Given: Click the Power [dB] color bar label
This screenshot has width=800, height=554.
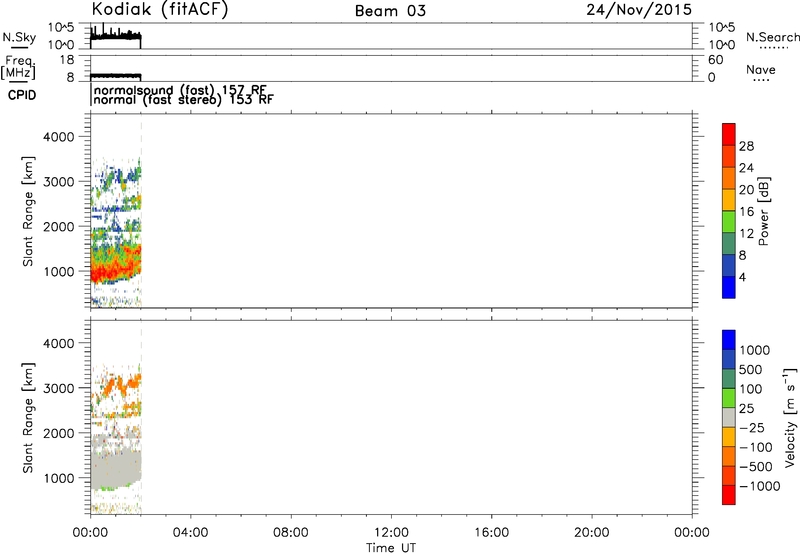Looking at the screenshot, I should point(764,211).
